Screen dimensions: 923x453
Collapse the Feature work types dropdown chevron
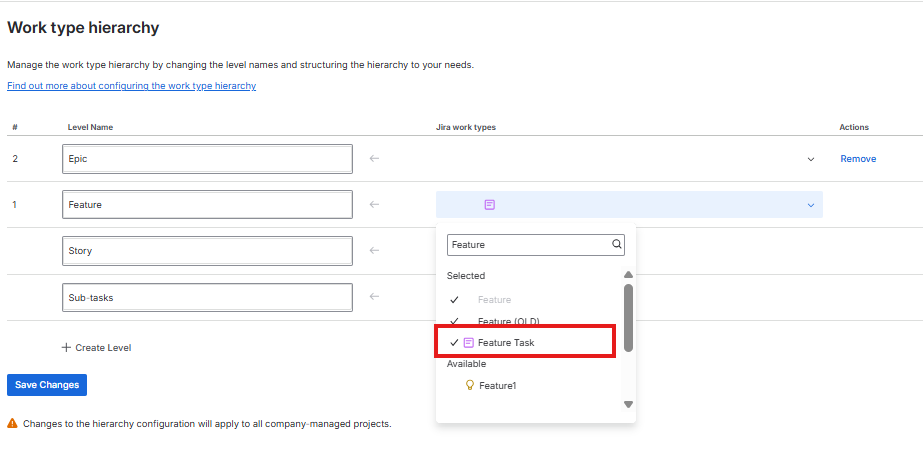[811, 205]
